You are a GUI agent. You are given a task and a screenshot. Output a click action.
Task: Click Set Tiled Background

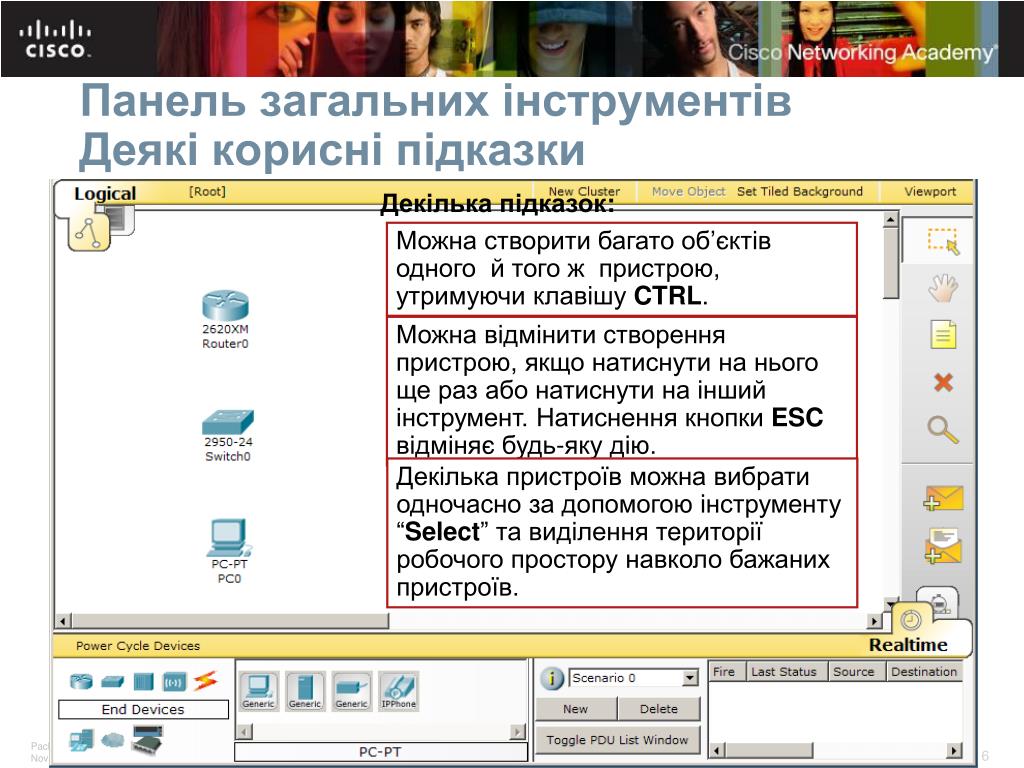[x=799, y=191]
